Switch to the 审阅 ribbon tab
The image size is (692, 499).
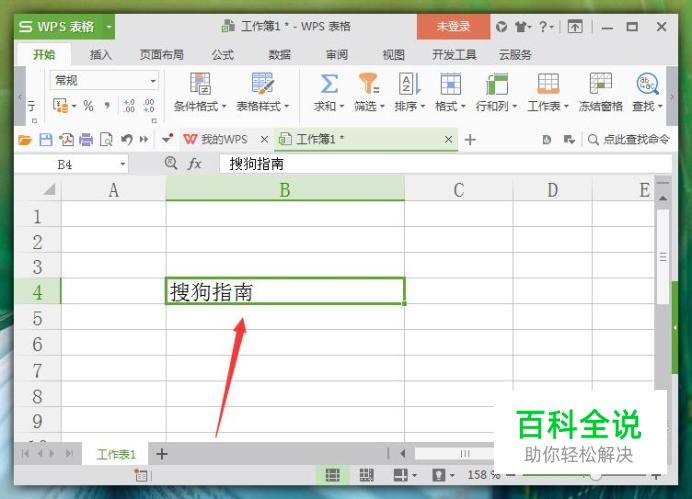coord(337,55)
